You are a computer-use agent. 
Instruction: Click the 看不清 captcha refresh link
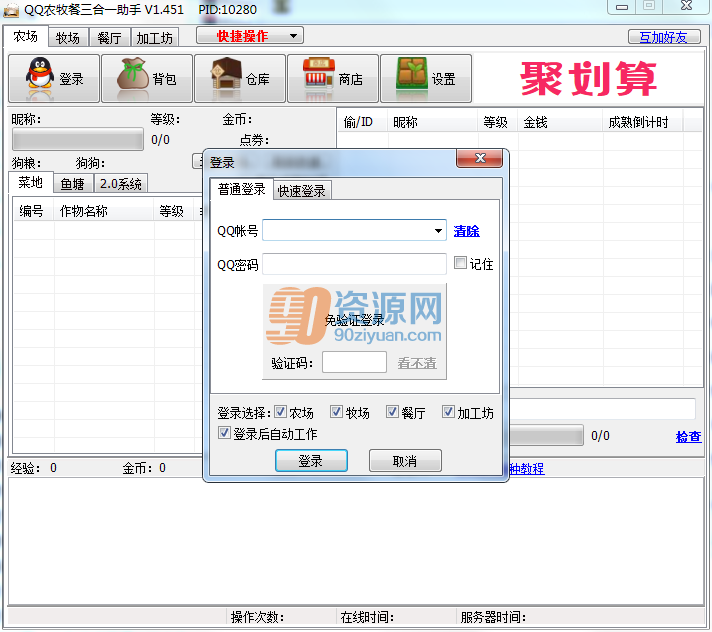point(417,363)
